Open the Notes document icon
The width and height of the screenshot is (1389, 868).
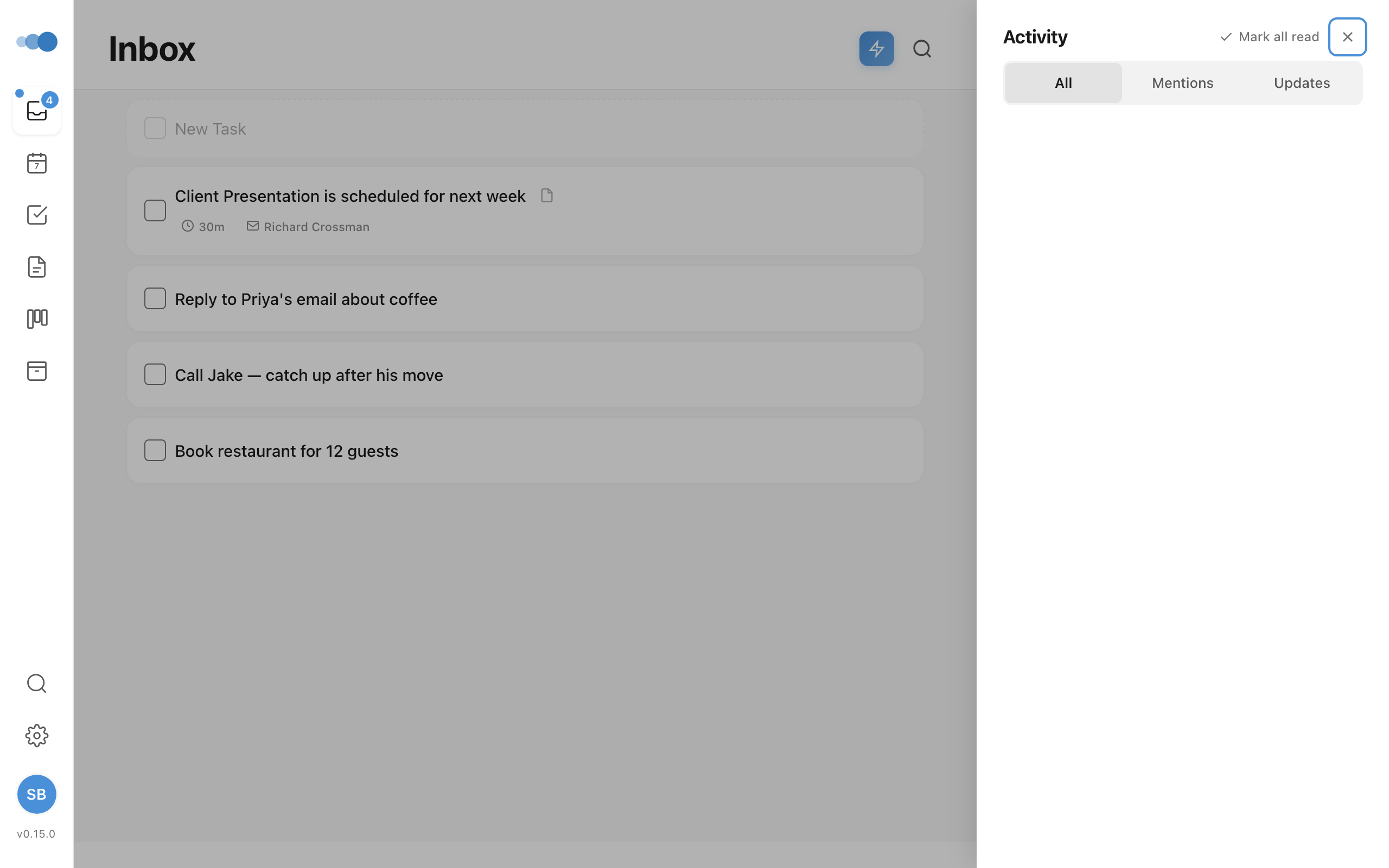coord(36,266)
